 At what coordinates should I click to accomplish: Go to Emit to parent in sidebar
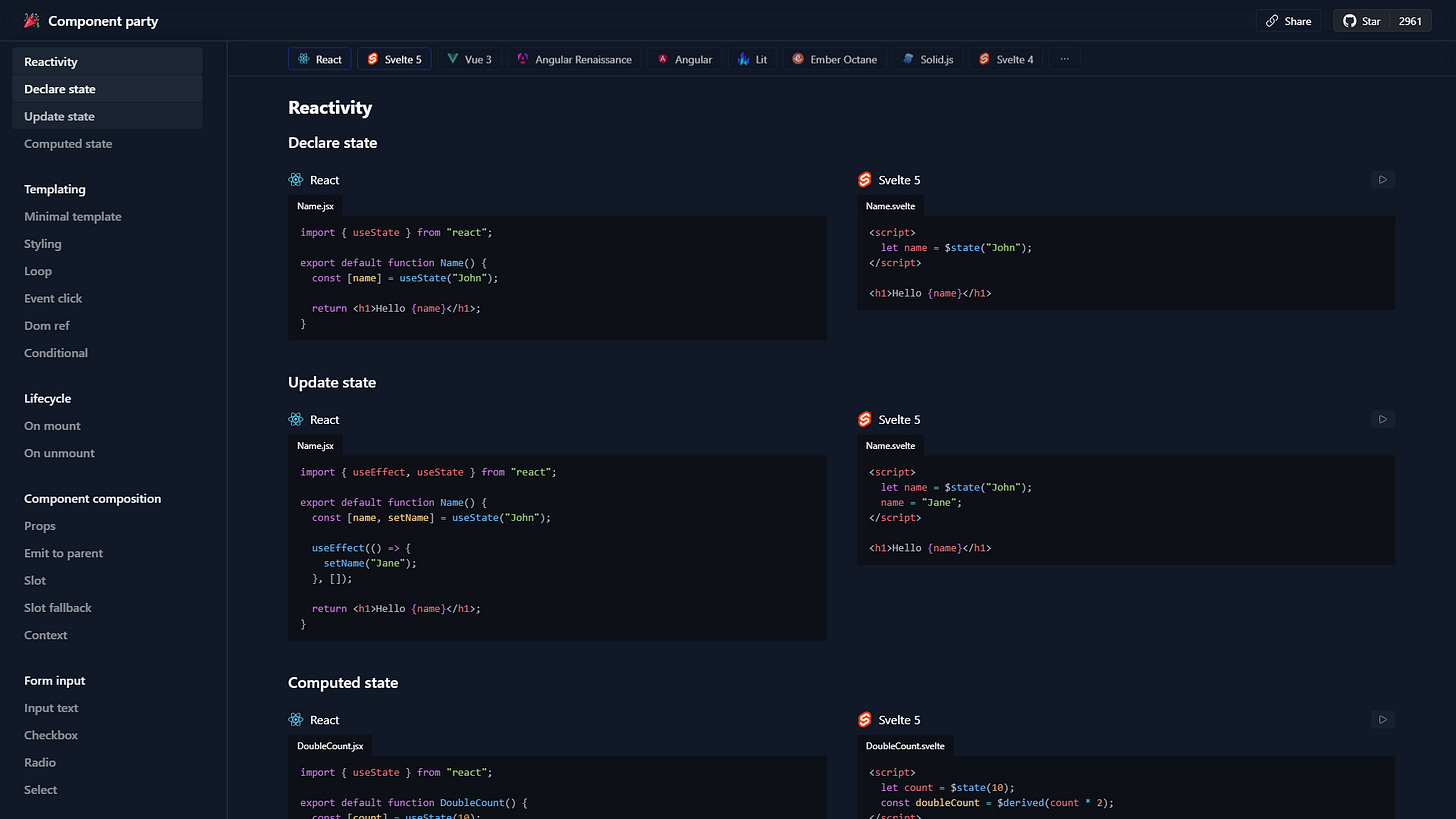pos(107,553)
